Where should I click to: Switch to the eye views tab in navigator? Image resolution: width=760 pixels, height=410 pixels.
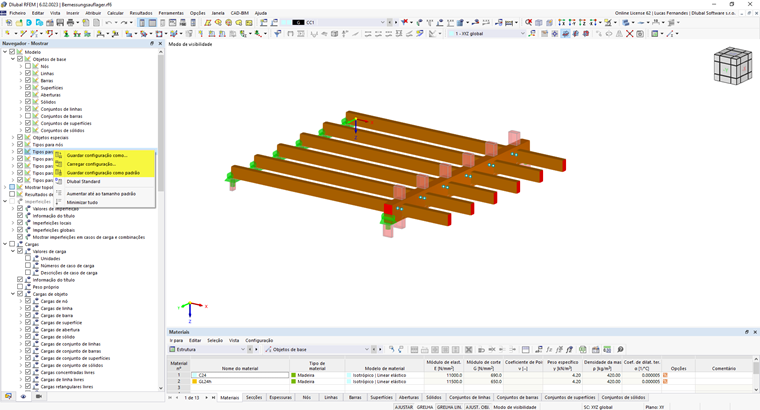click(x=23, y=396)
